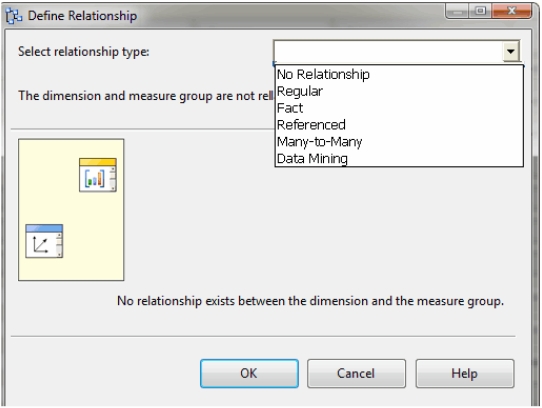Image resolution: width=542 pixels, height=408 pixels.
Task: Choose the Regular relationship type
Action: (300, 91)
